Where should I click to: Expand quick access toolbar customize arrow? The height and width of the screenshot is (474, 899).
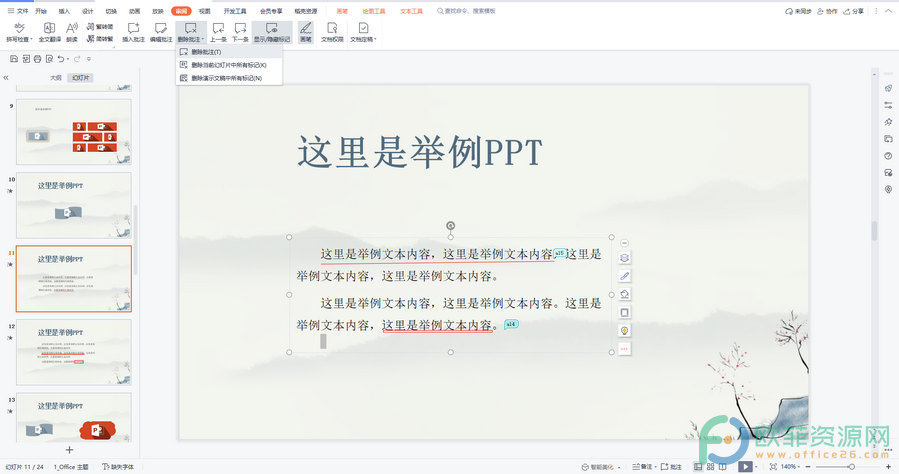click(x=89, y=58)
